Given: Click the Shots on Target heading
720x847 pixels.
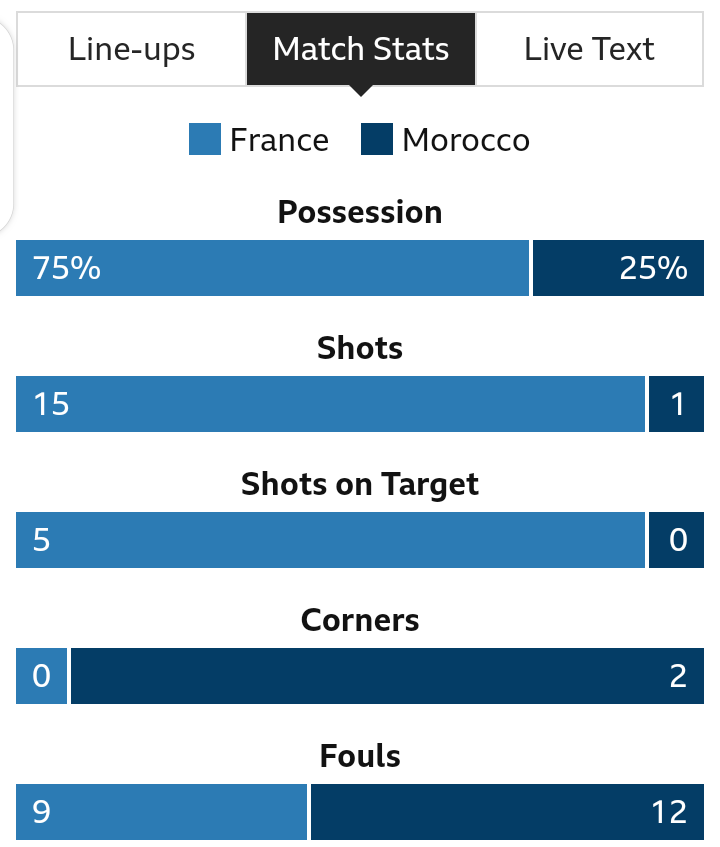Looking at the screenshot, I should coord(360,484).
